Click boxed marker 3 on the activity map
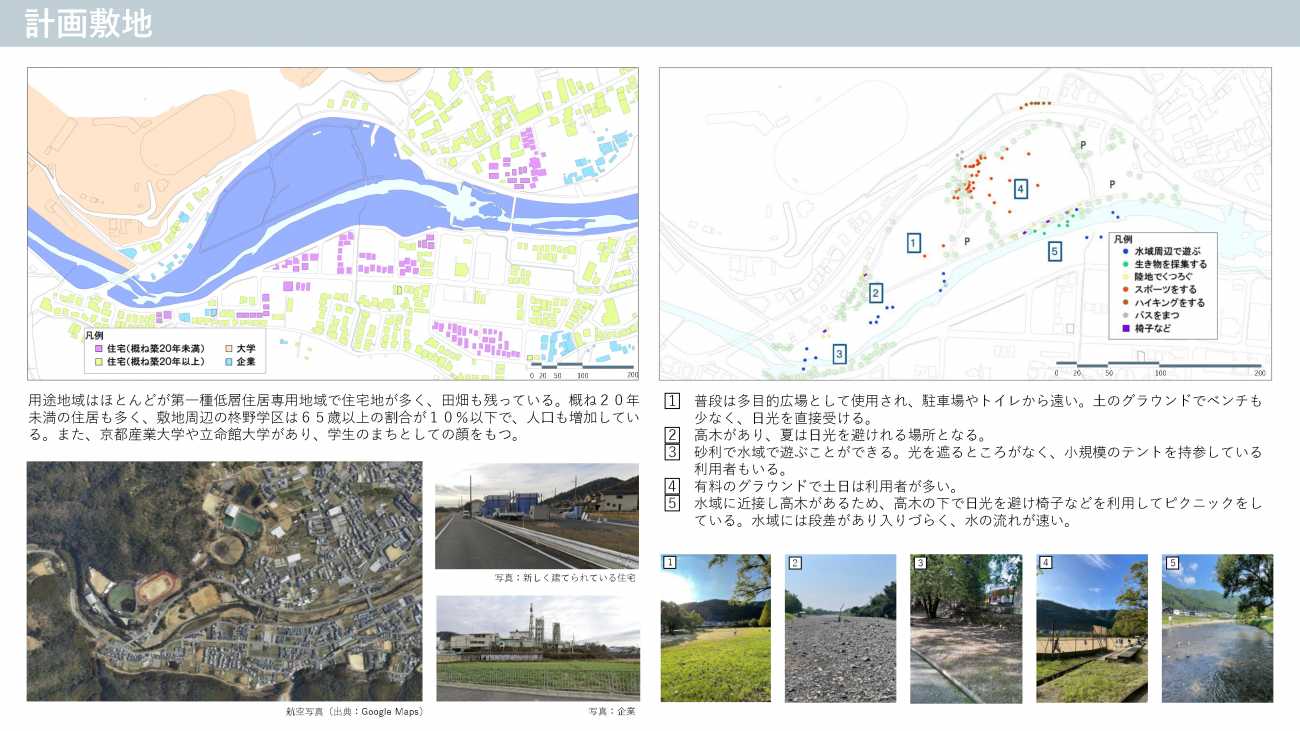Image resolution: width=1300 pixels, height=731 pixels. [x=839, y=353]
